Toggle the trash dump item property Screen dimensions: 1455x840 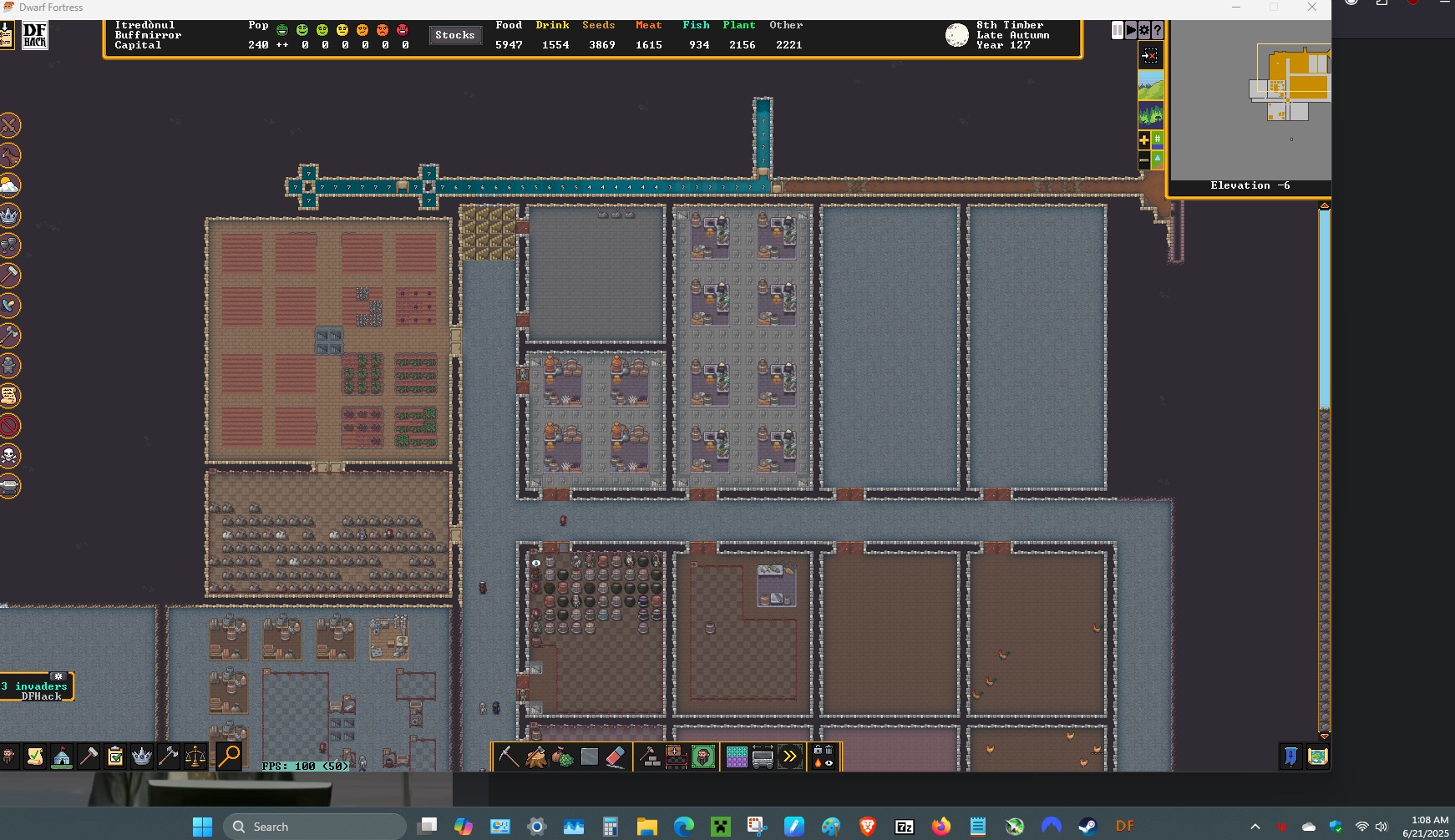[x=829, y=751]
